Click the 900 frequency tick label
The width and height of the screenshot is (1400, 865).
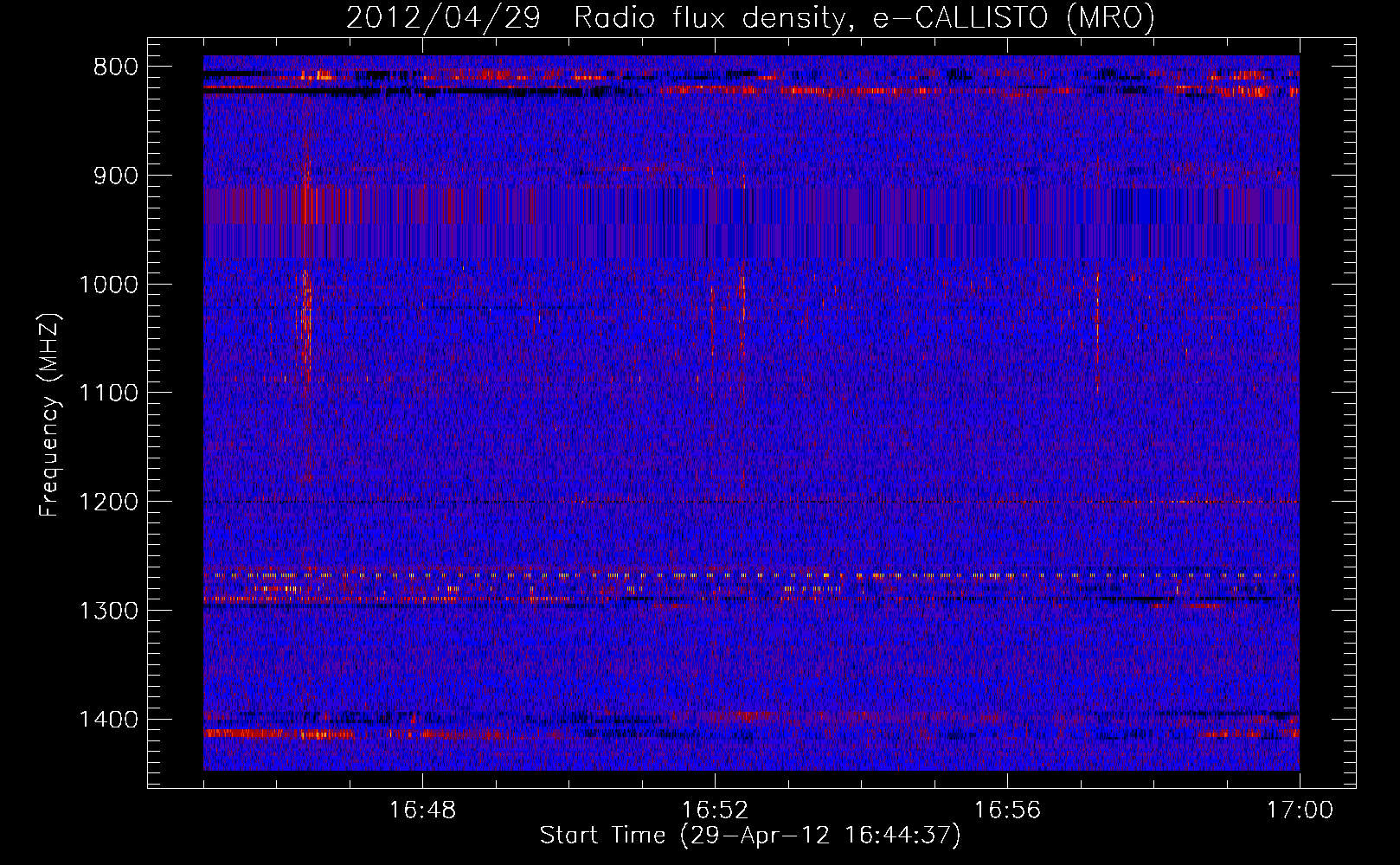[115, 176]
